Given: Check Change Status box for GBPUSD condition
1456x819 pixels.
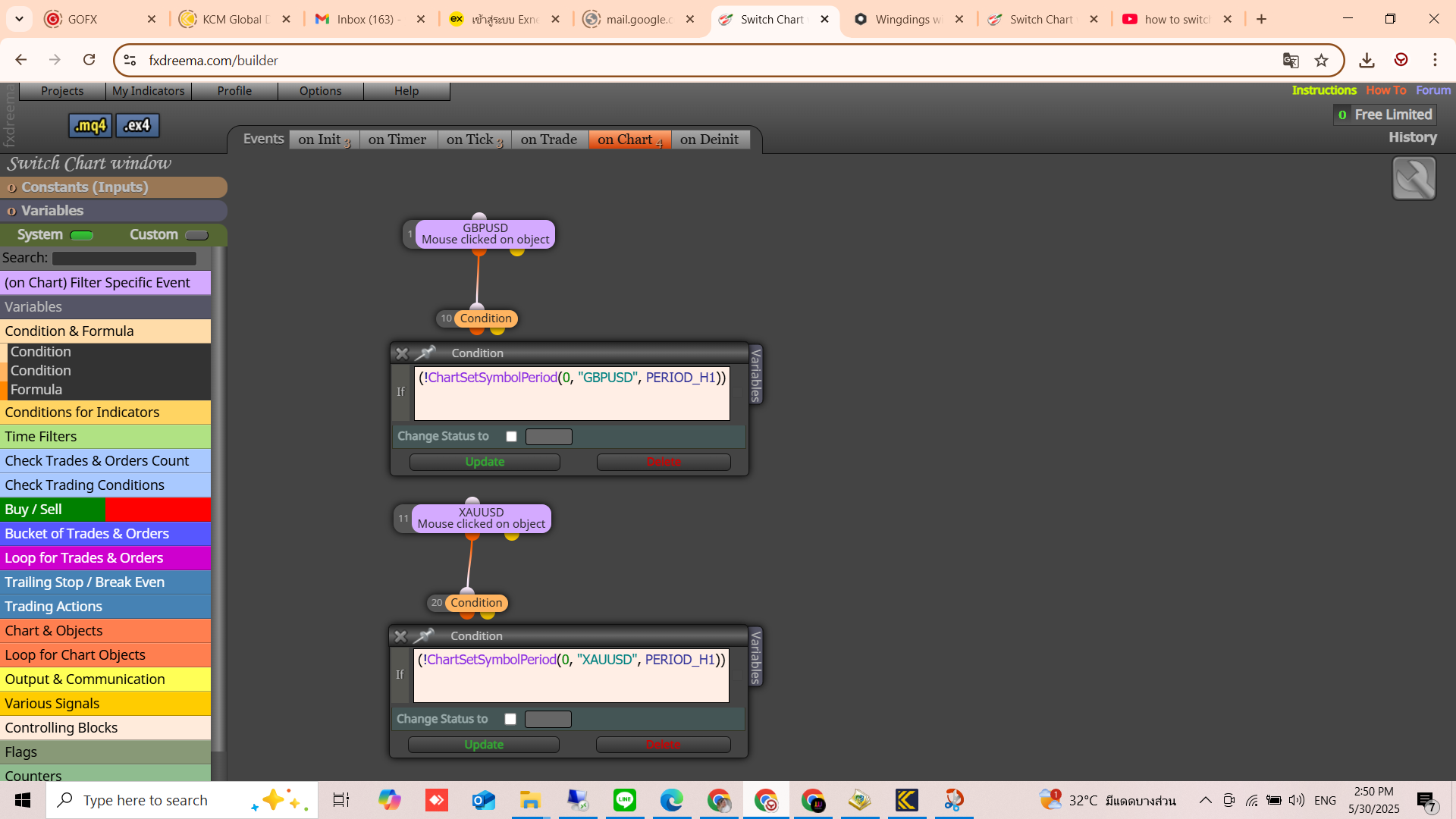Looking at the screenshot, I should (511, 437).
